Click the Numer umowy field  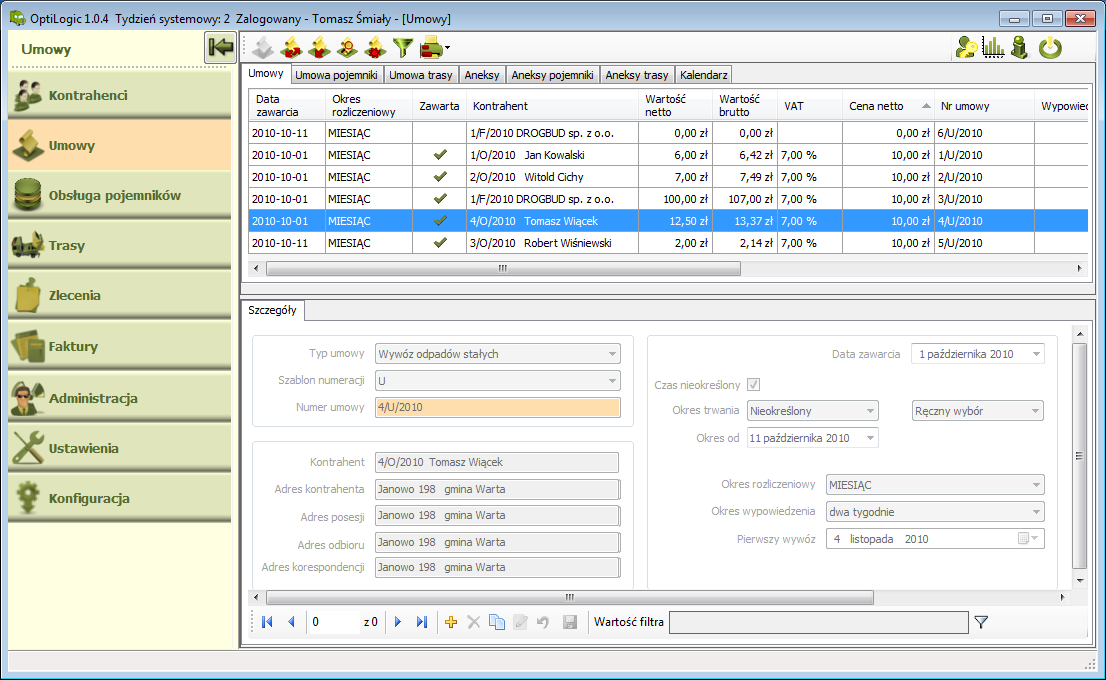[x=497, y=407]
